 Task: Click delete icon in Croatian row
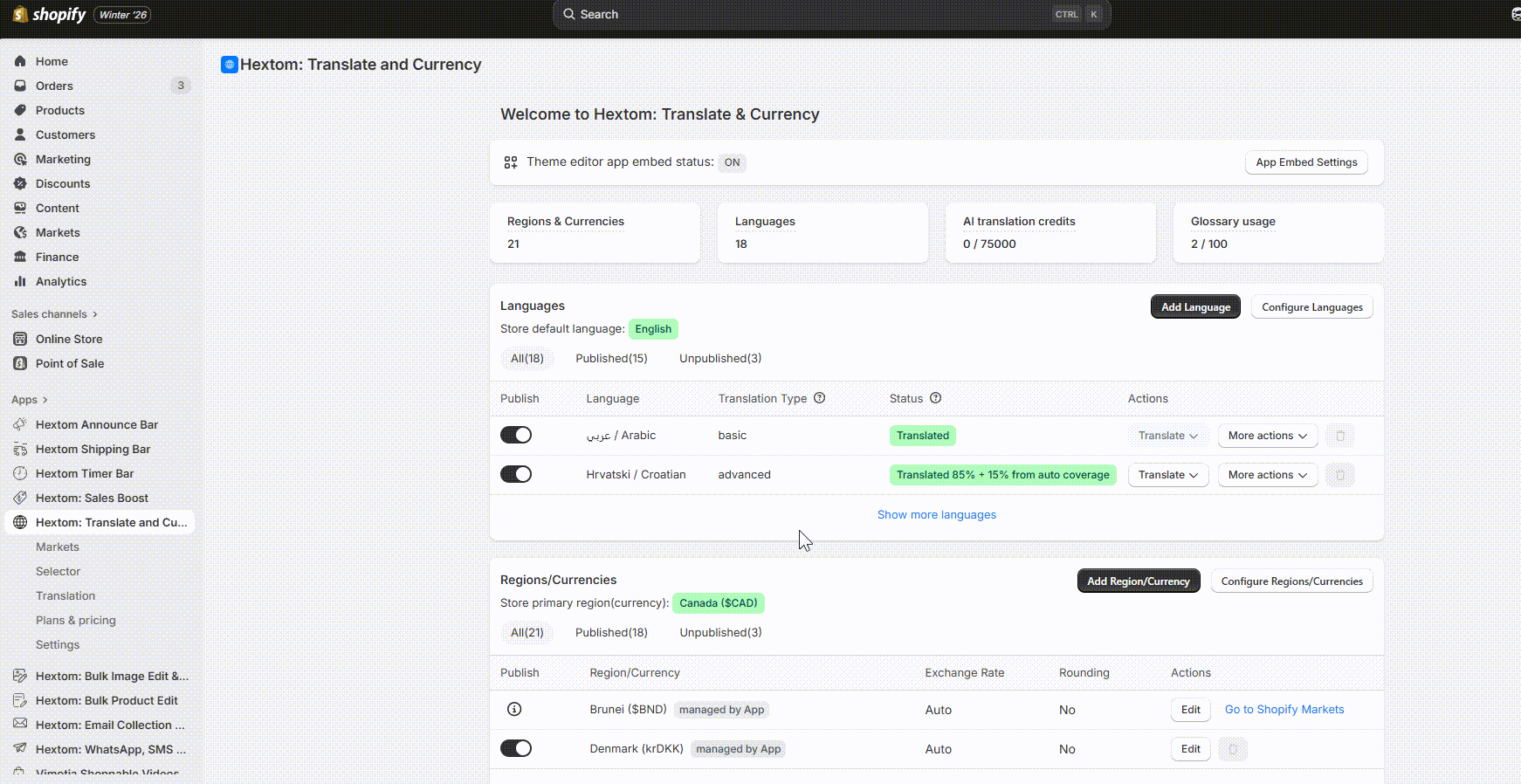click(x=1339, y=475)
